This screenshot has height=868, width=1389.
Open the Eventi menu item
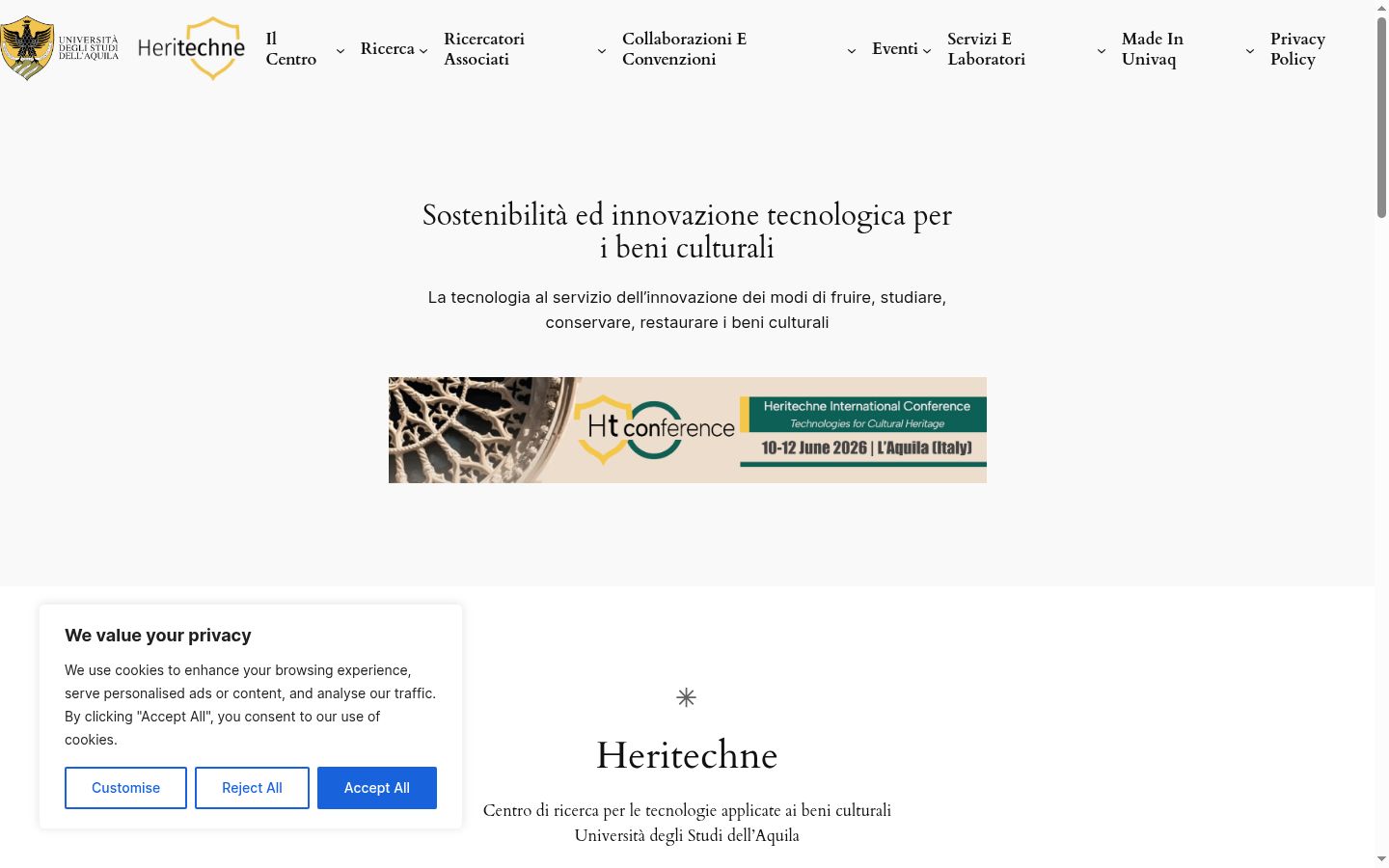(x=895, y=48)
